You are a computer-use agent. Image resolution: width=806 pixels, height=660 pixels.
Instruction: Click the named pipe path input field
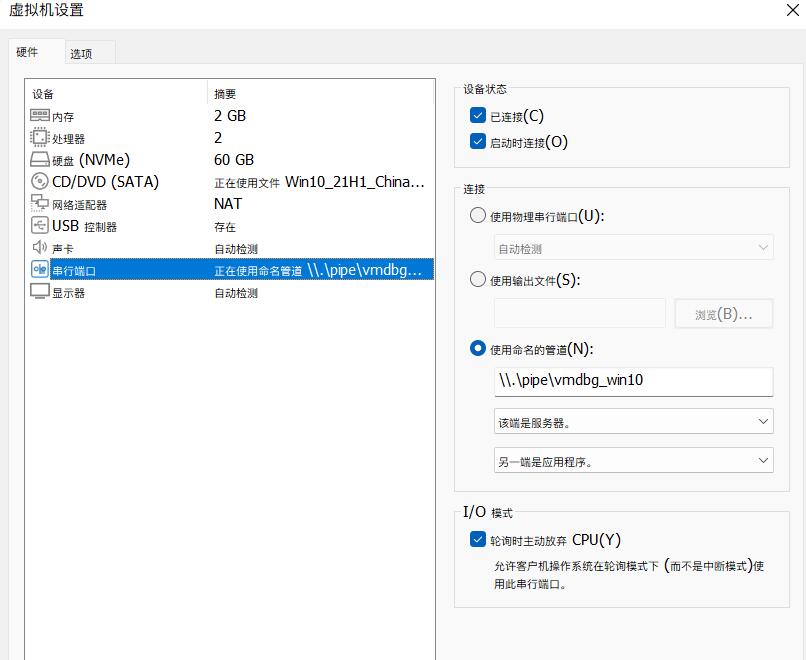point(633,381)
